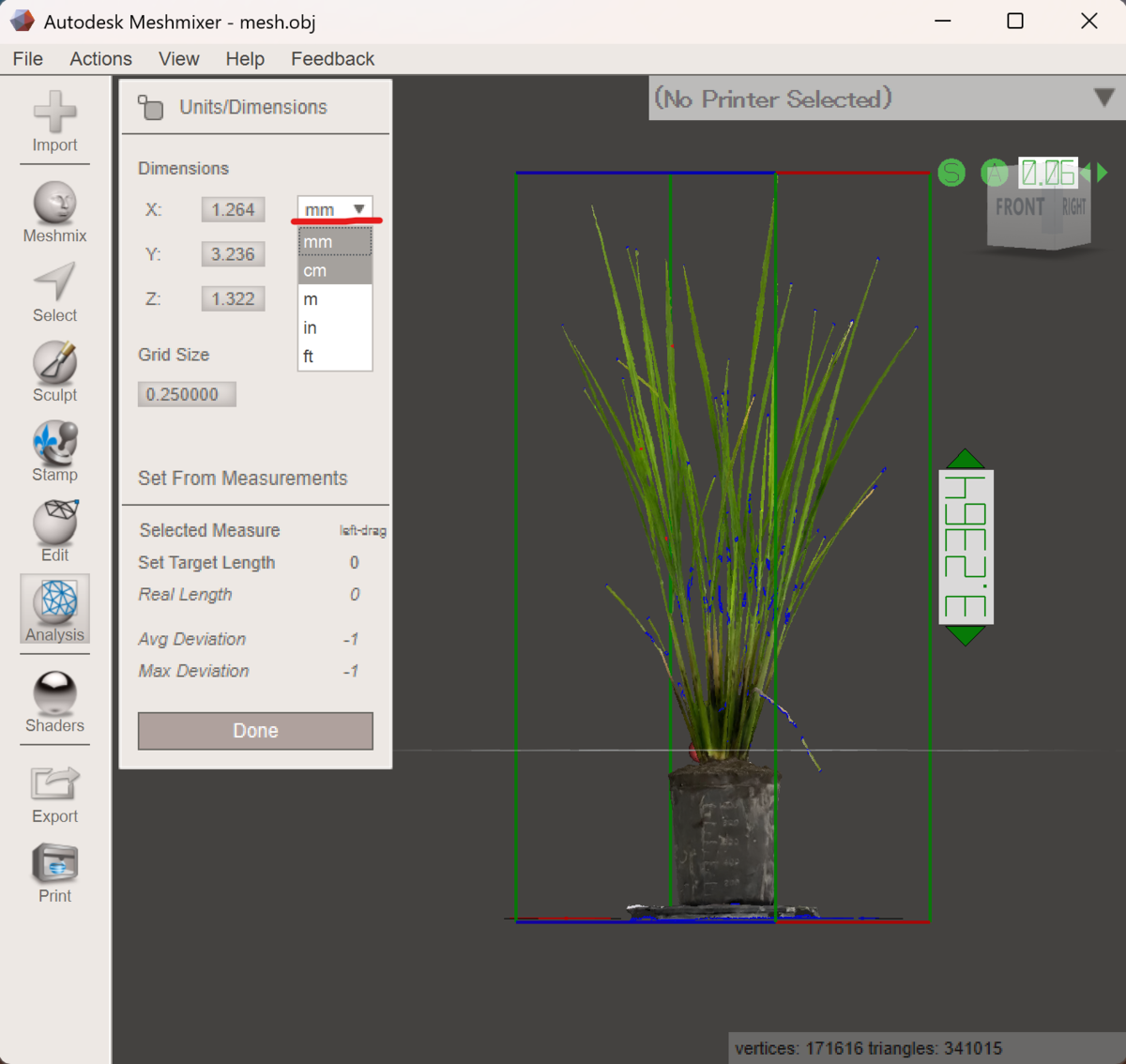Click the green up arrow above height value
The image size is (1126, 1064).
(x=966, y=459)
